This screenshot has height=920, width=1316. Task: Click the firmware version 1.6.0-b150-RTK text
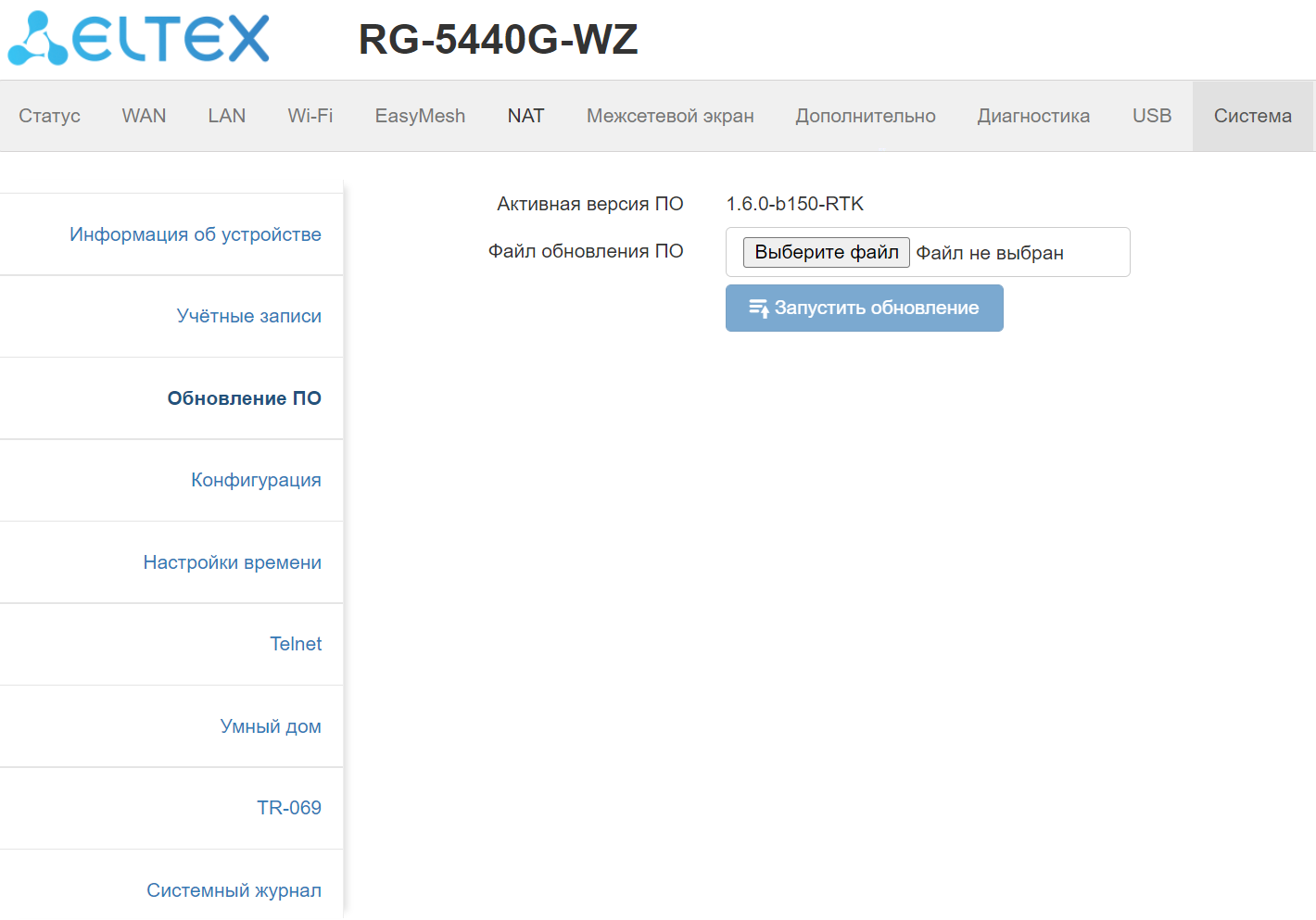pos(795,204)
